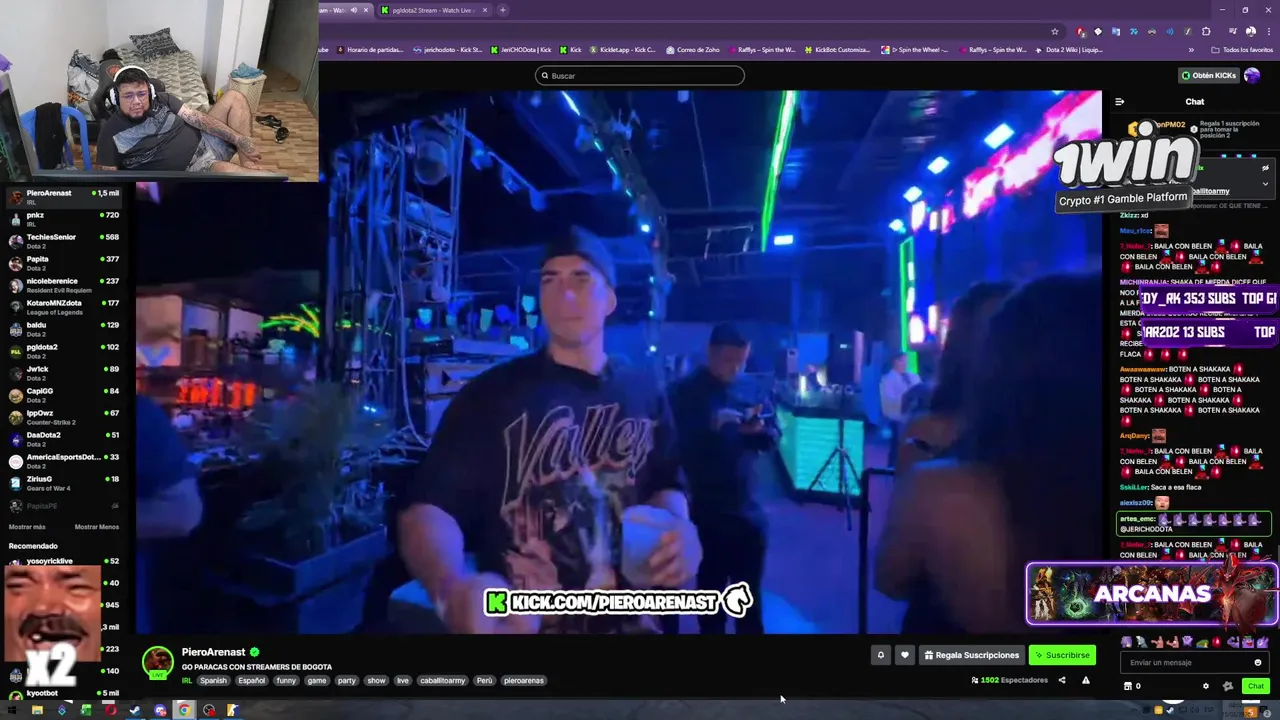Switch to pgldota2 Stream browser tab
The height and width of the screenshot is (720, 1280).
tap(434, 10)
